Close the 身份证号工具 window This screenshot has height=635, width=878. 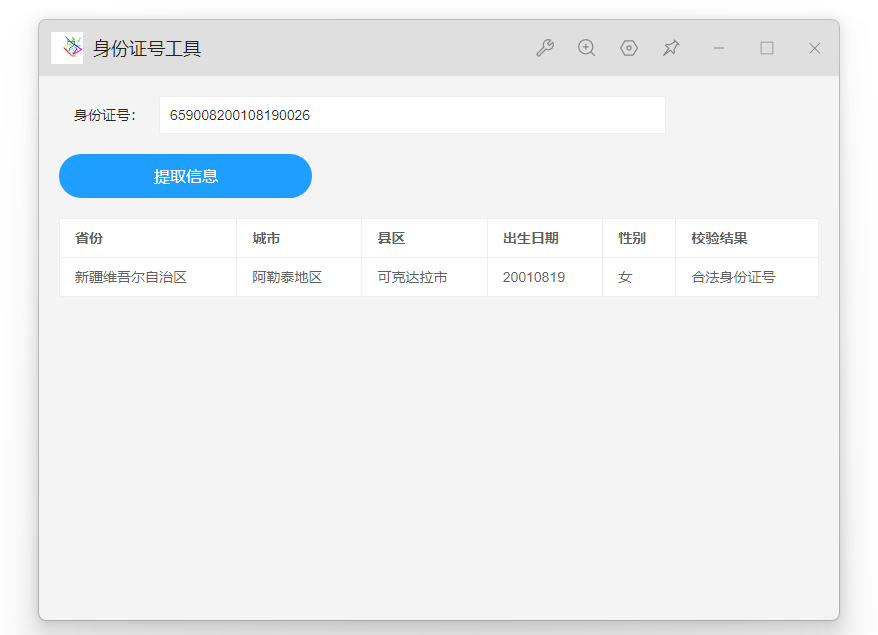point(815,48)
